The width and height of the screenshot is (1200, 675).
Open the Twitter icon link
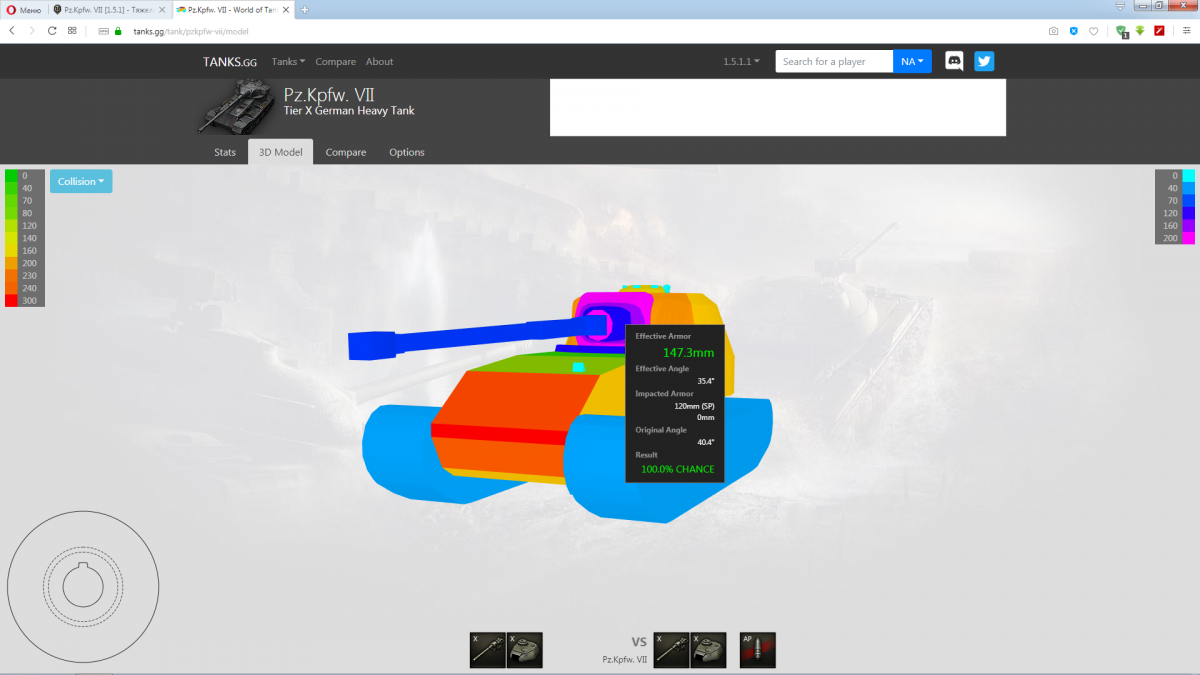pos(984,61)
